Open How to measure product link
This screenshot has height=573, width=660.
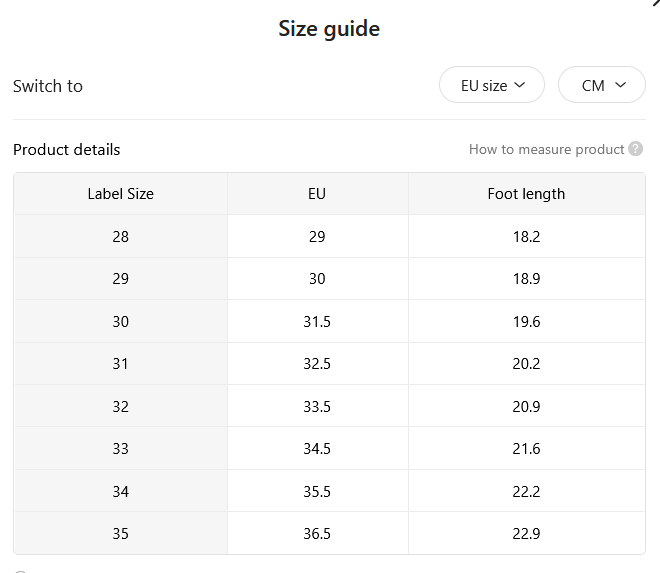point(546,149)
